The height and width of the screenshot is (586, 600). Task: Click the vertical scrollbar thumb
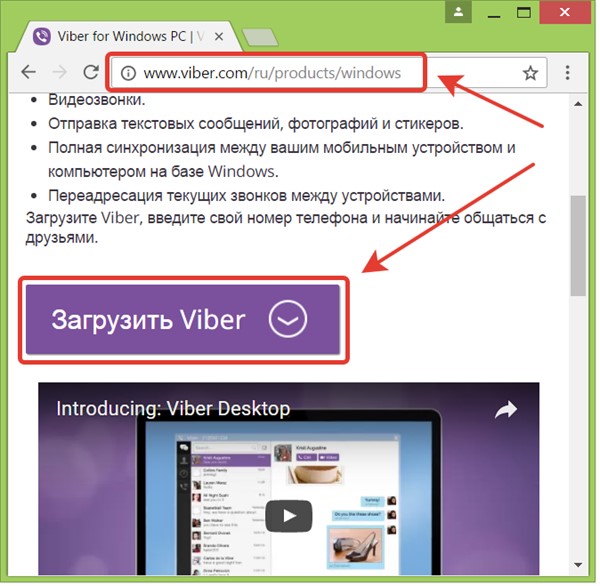578,246
